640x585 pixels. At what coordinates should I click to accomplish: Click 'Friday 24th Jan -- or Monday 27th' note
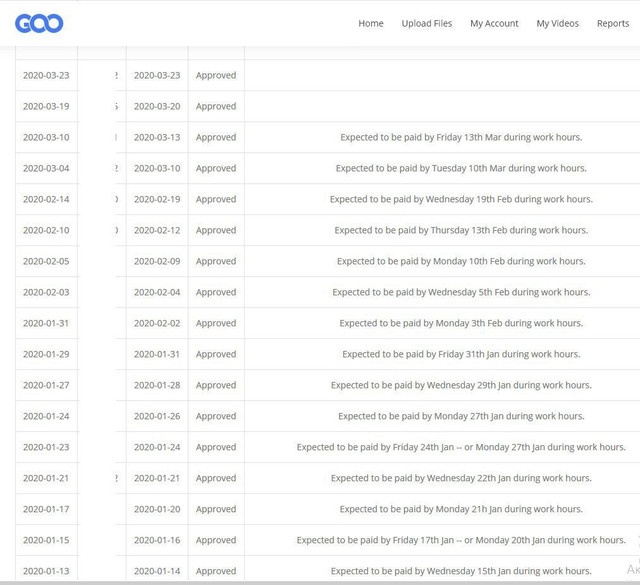461,447
